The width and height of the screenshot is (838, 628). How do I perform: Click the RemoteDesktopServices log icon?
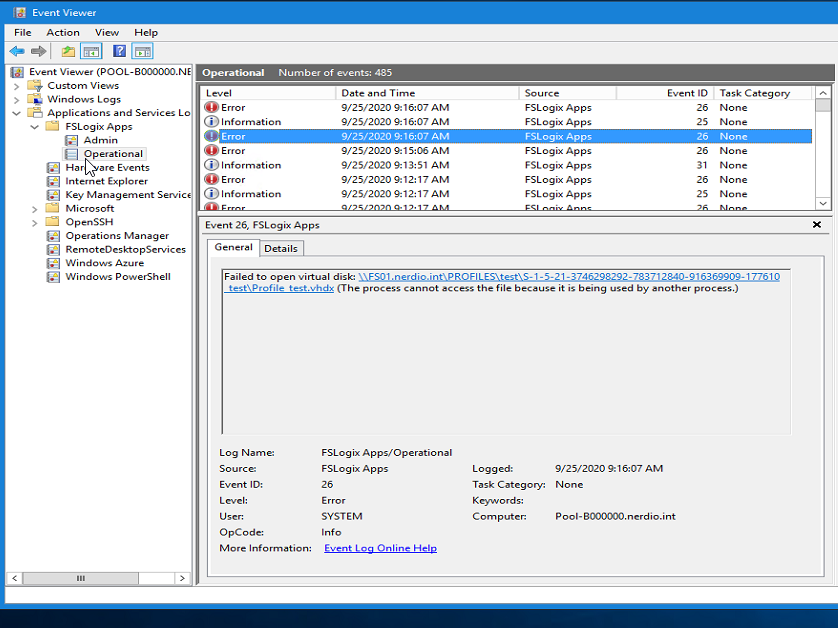(53, 250)
